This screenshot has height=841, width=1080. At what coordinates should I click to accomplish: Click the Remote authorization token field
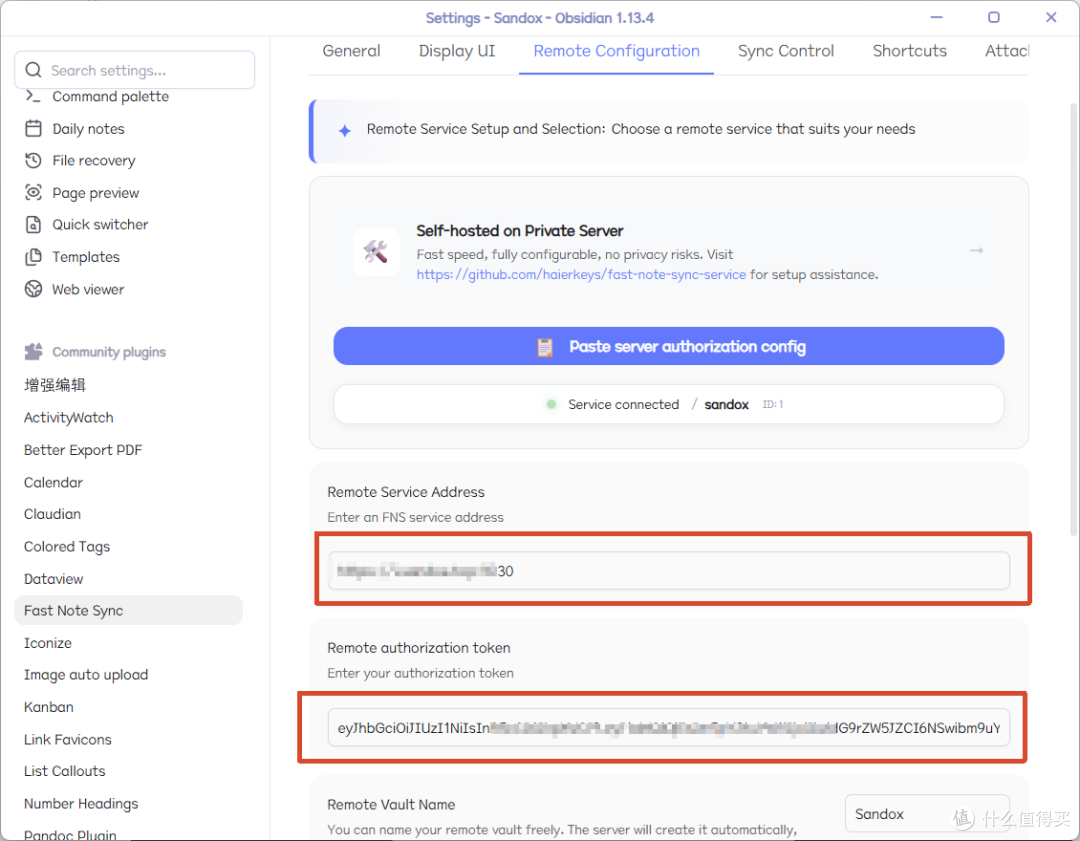668,727
